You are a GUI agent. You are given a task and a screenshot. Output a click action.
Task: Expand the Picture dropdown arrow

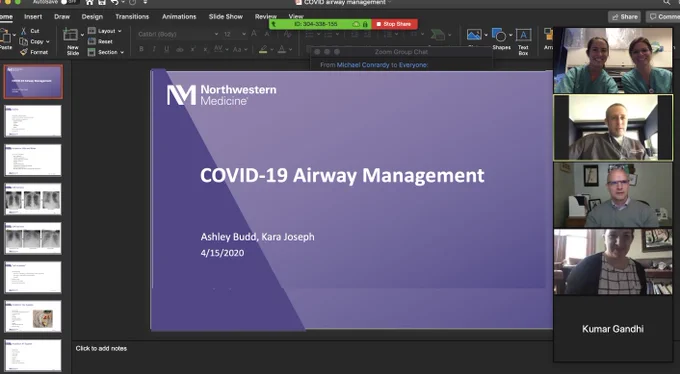click(486, 35)
